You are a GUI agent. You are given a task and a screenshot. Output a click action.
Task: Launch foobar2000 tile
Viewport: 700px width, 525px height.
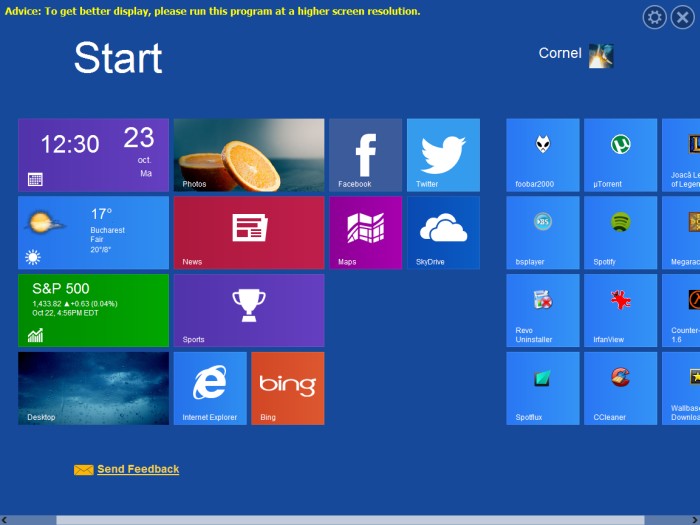click(543, 155)
